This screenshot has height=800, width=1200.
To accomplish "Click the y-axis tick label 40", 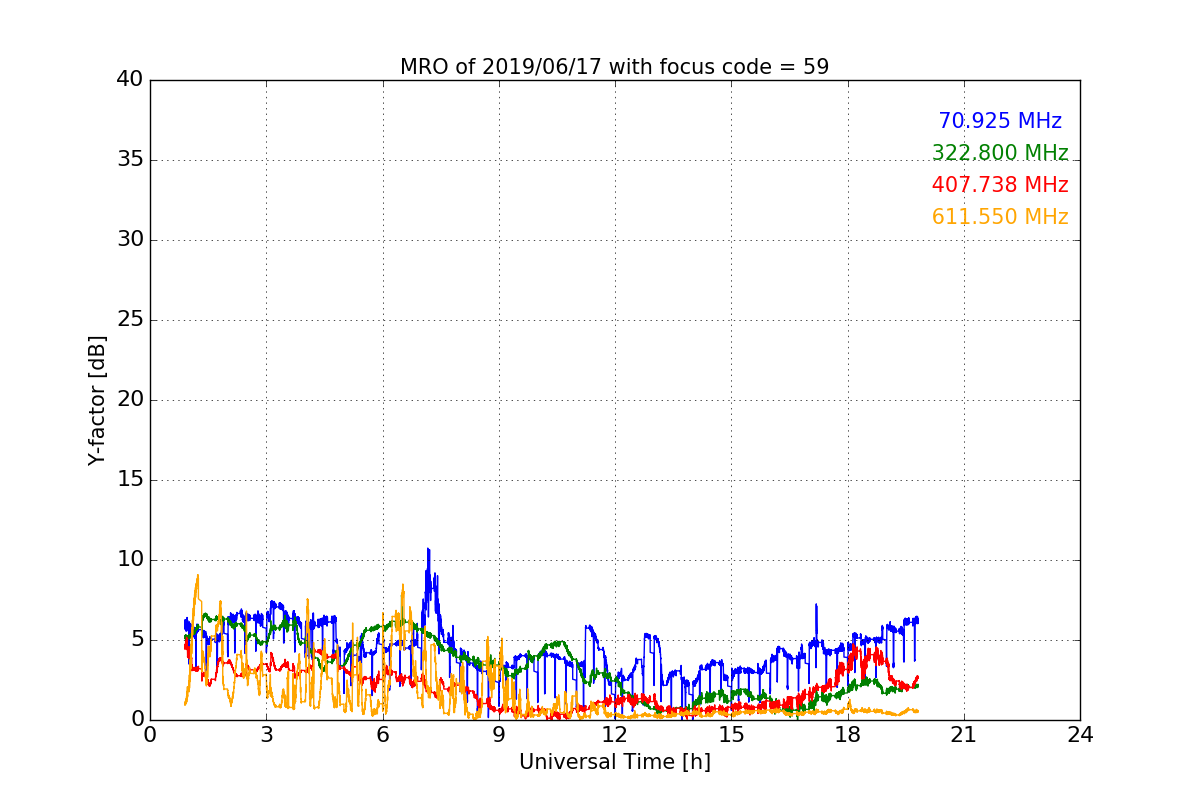I will pos(130,80).
